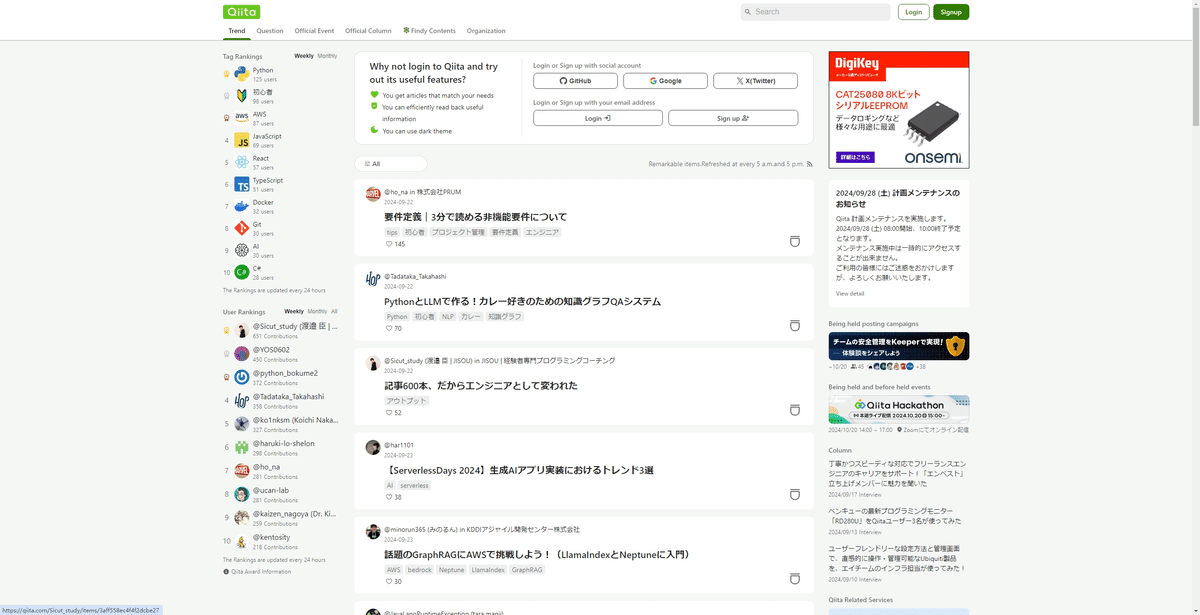Open the All feed filter dropdown
The height and width of the screenshot is (615, 1200).
click(x=390, y=164)
